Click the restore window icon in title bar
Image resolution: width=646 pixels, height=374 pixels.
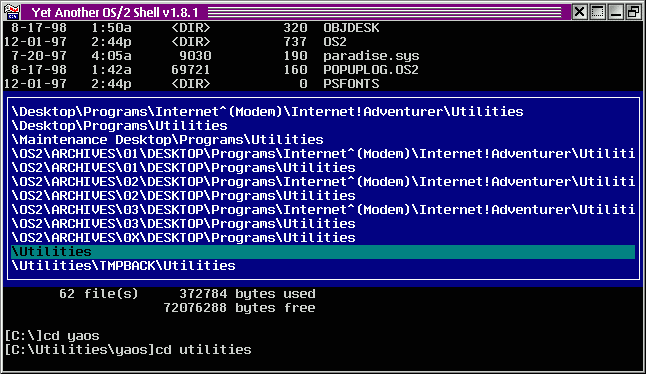[633, 12]
